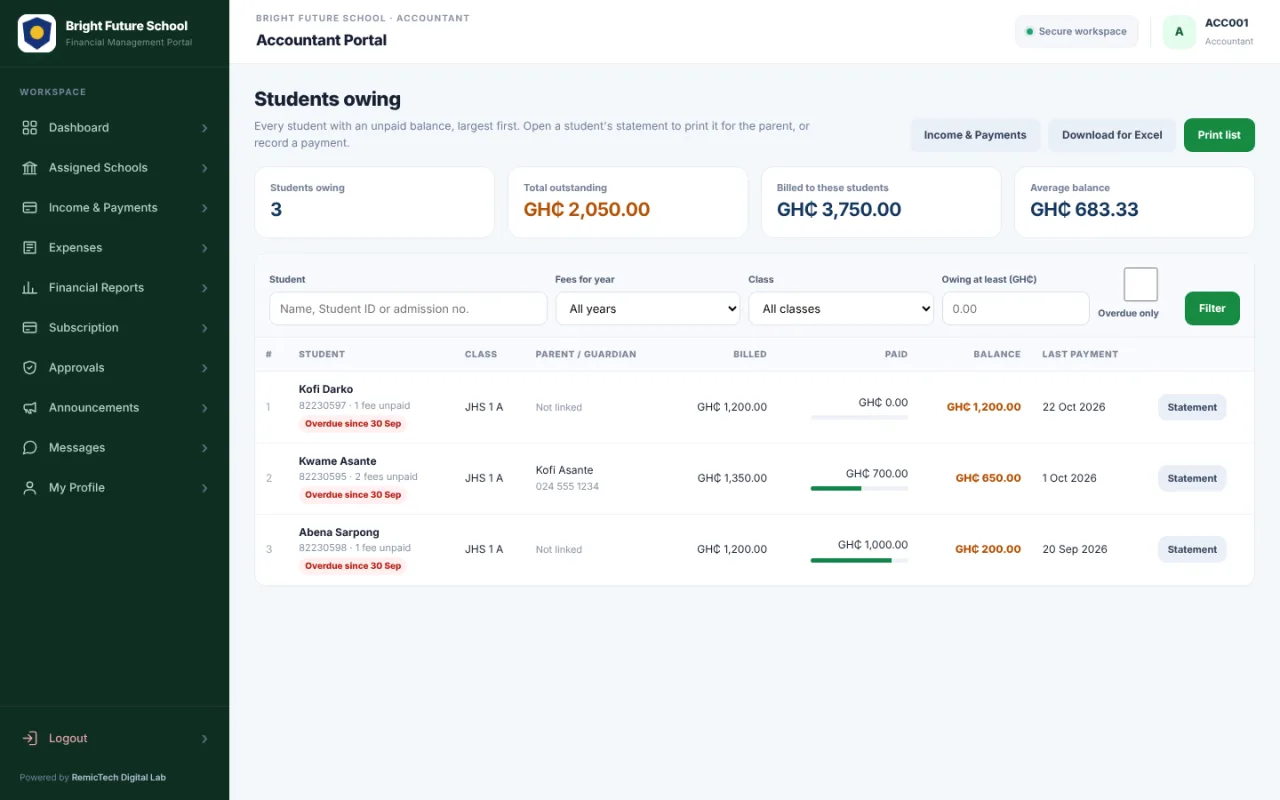Click the Announcements megaphone icon
Screen dimensions: 1280x800
tap(30, 408)
